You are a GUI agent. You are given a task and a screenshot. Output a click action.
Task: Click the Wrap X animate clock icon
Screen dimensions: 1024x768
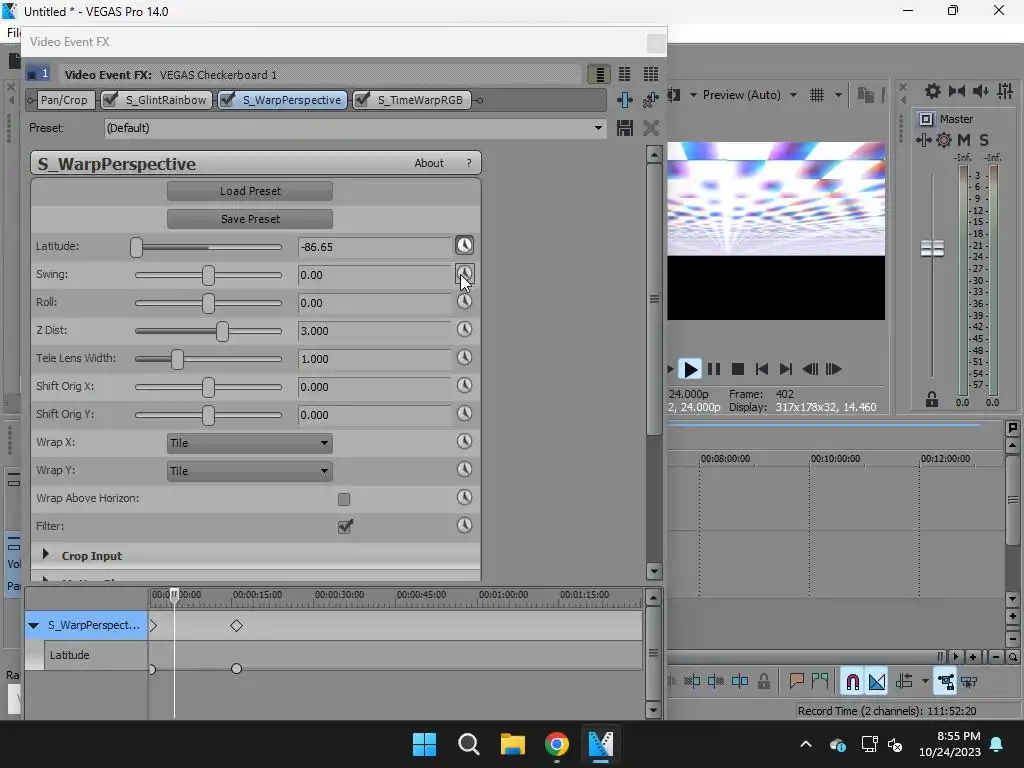(x=464, y=442)
